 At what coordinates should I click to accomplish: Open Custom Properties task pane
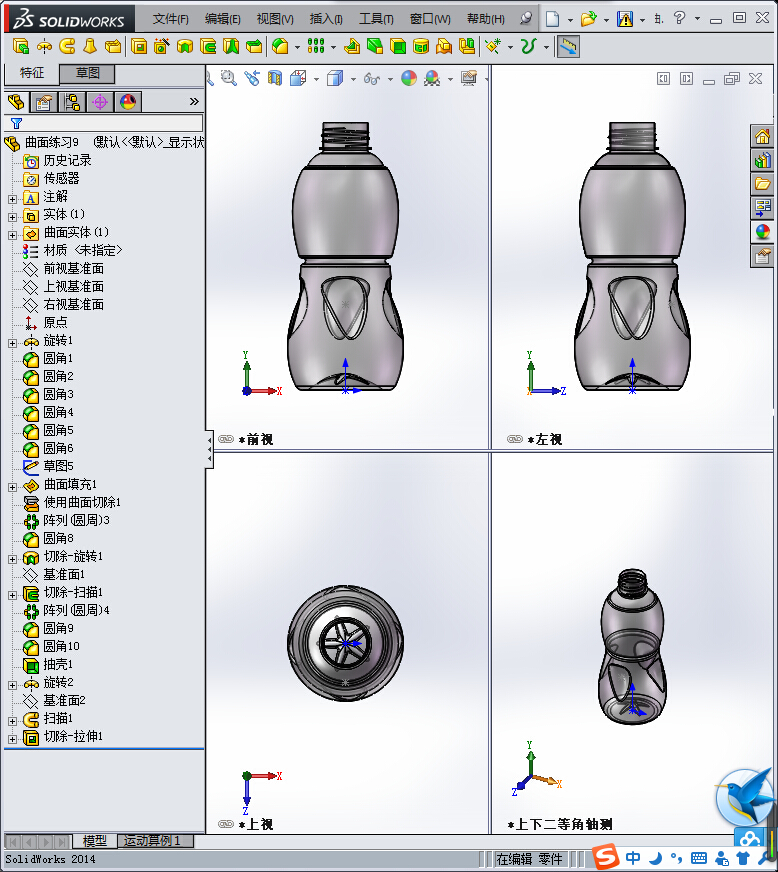(x=762, y=256)
